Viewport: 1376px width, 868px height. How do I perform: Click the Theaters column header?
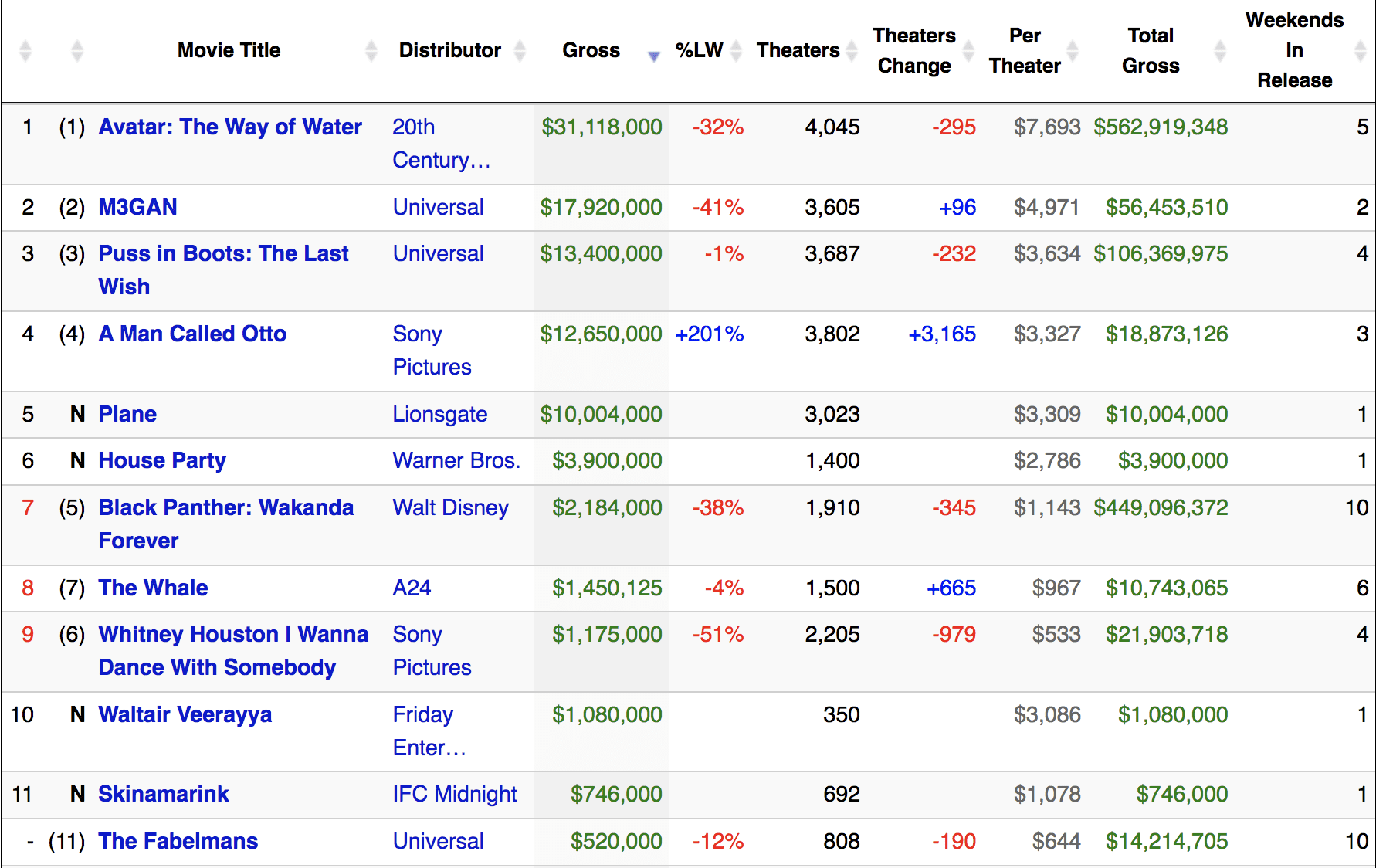(798, 50)
